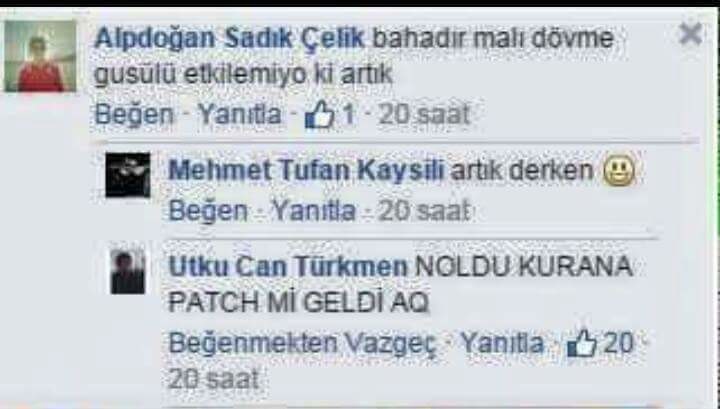The height and width of the screenshot is (409, 720).
Task: Like Mehmet's reply with Beğen
Action: pos(208,211)
